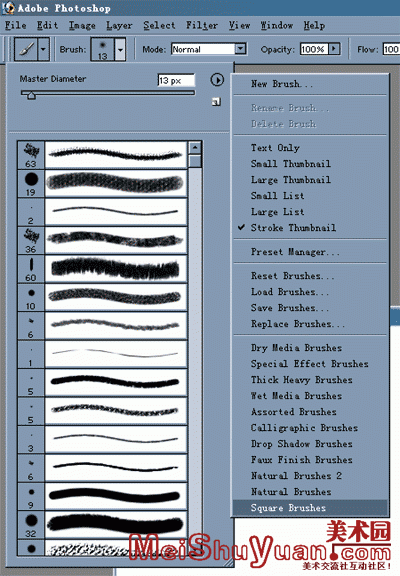Image resolution: width=400 pixels, height=576 pixels.
Task: Select Small List view option
Action: click(311, 195)
